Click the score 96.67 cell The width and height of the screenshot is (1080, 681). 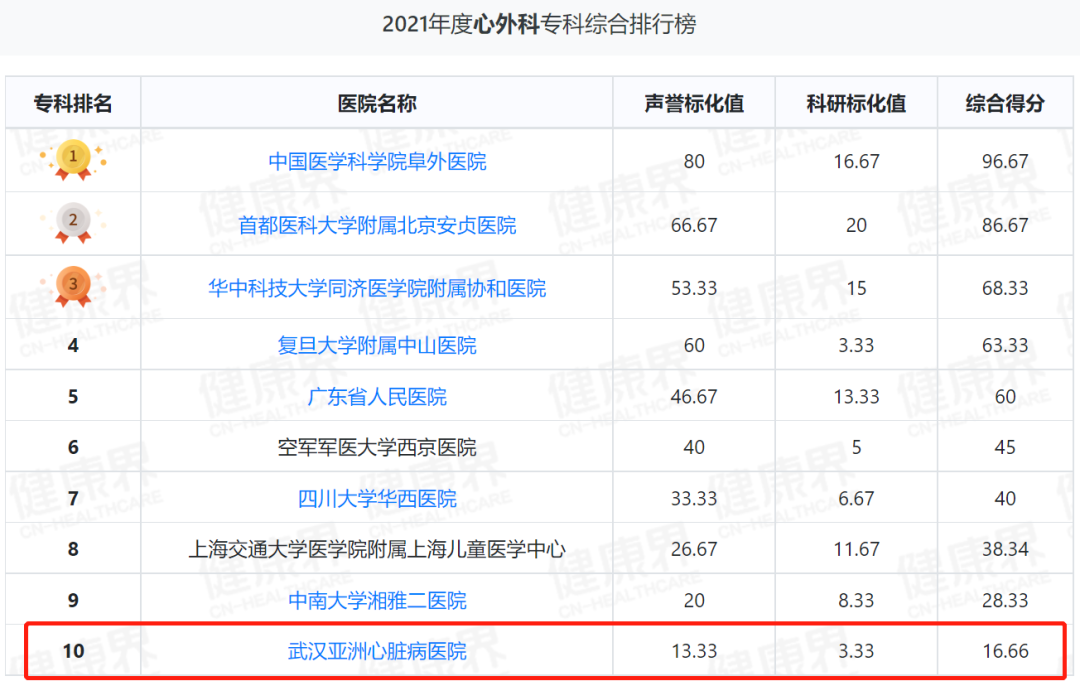1005,161
